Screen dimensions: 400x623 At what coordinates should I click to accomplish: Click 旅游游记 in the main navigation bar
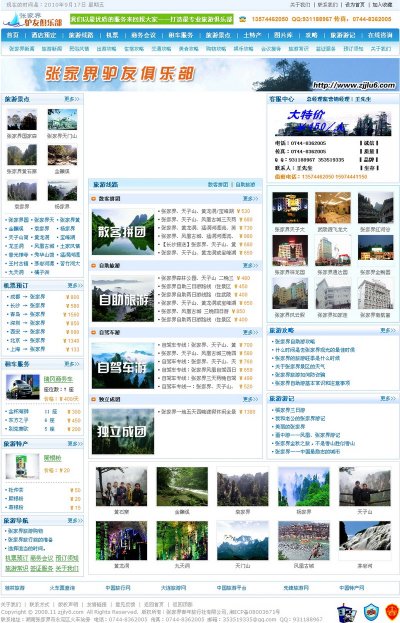tap(342, 35)
